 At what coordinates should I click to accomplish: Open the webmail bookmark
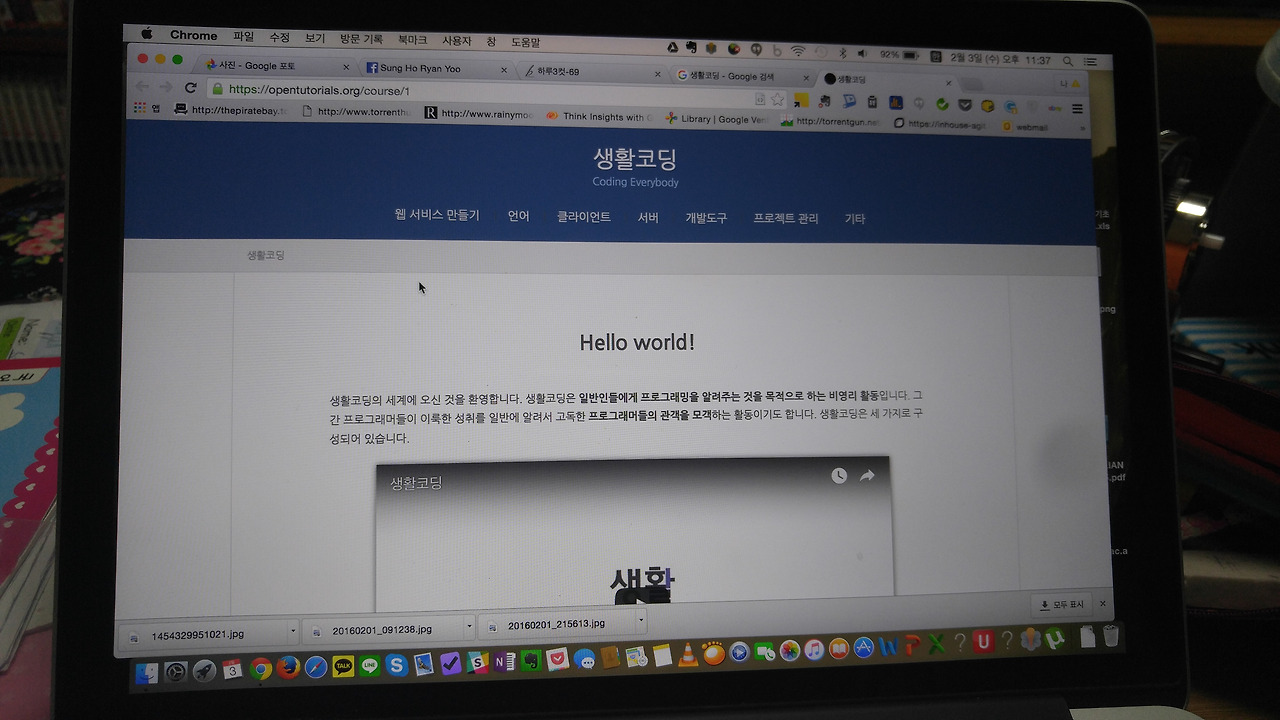[x=1024, y=127]
